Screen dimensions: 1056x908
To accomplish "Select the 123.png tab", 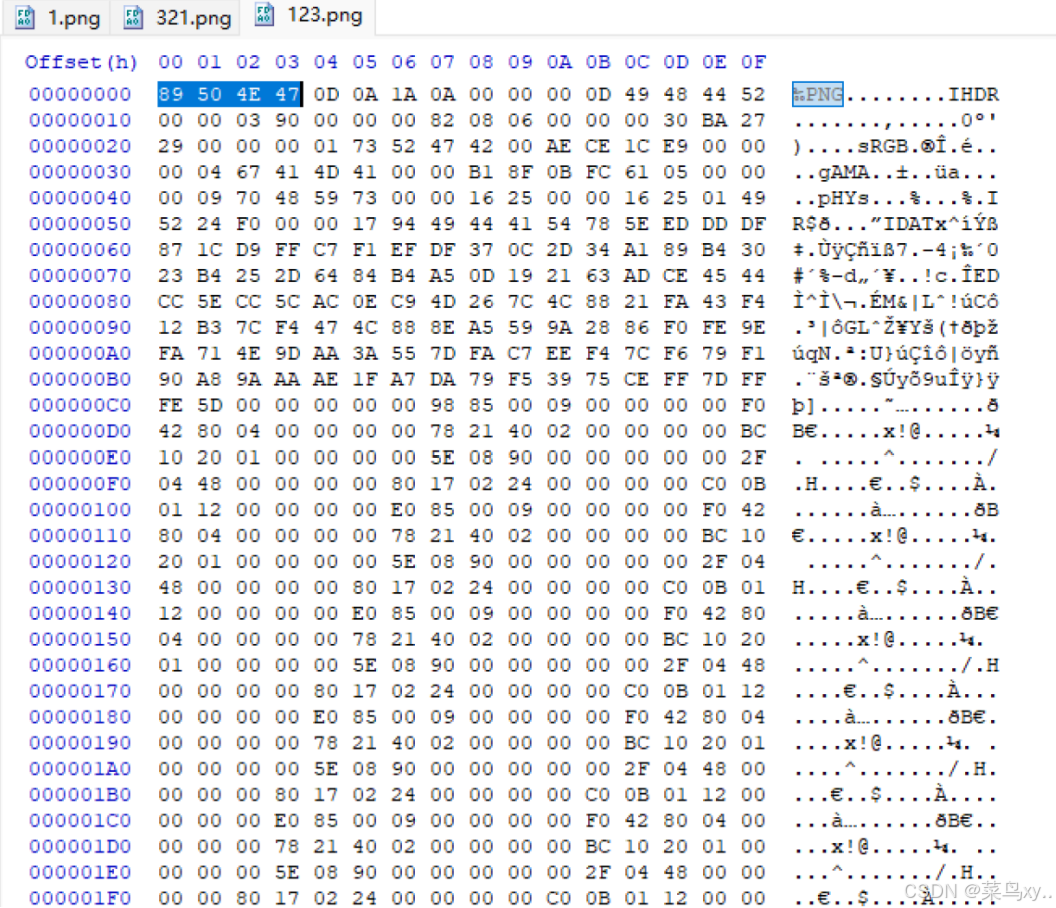I will pos(310,15).
